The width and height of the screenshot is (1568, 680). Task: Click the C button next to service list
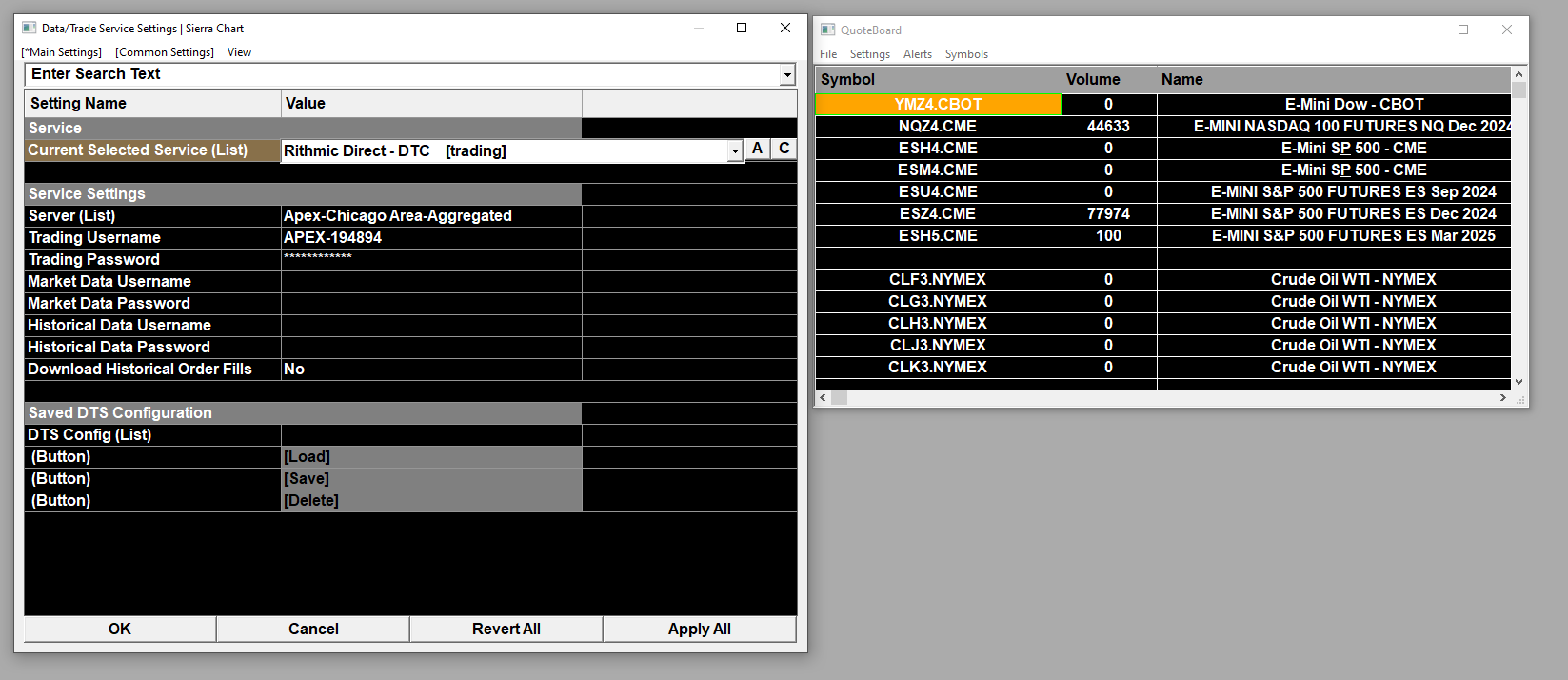click(x=784, y=149)
